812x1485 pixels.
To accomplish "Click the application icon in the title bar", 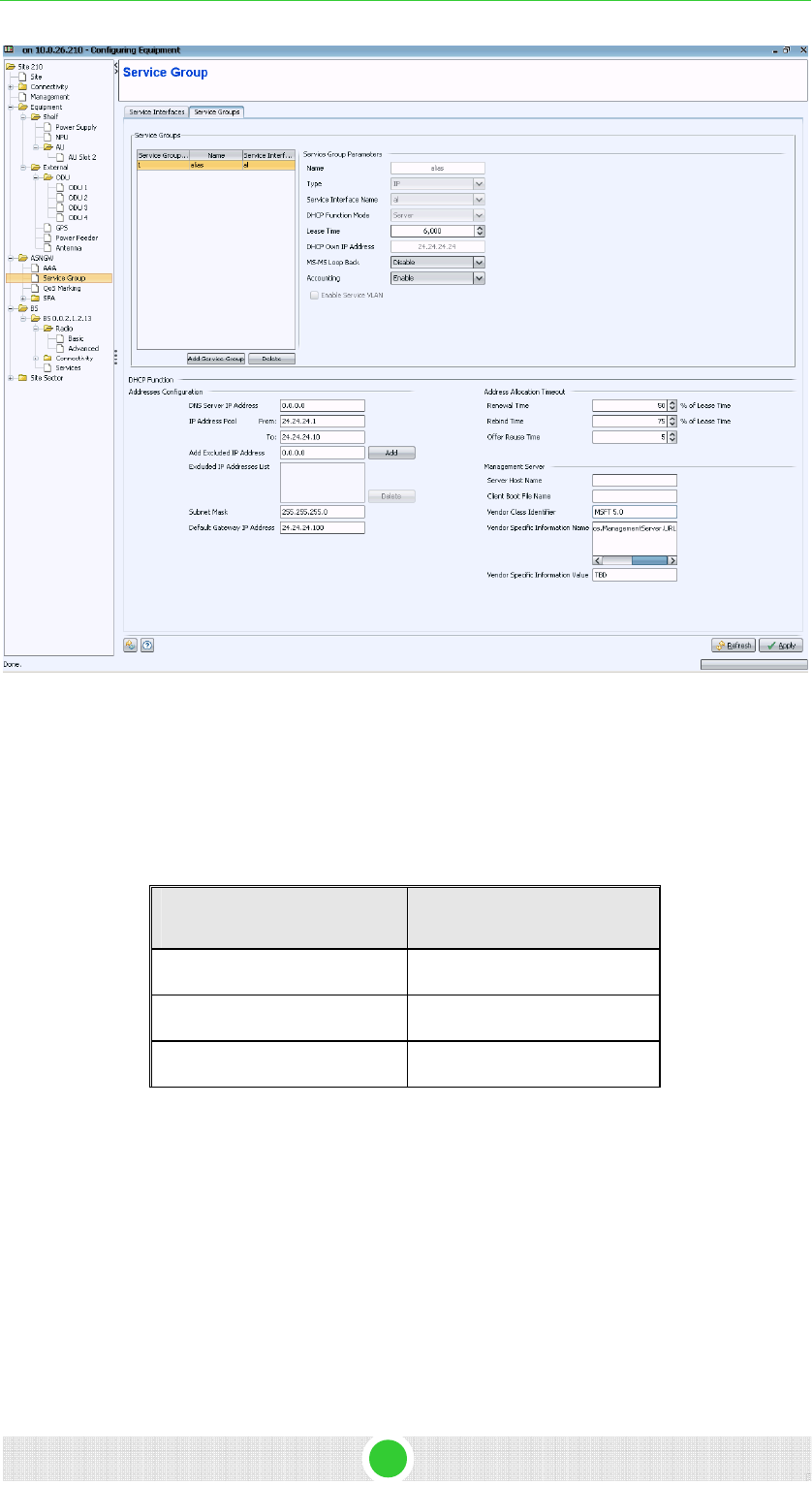I will (9, 48).
